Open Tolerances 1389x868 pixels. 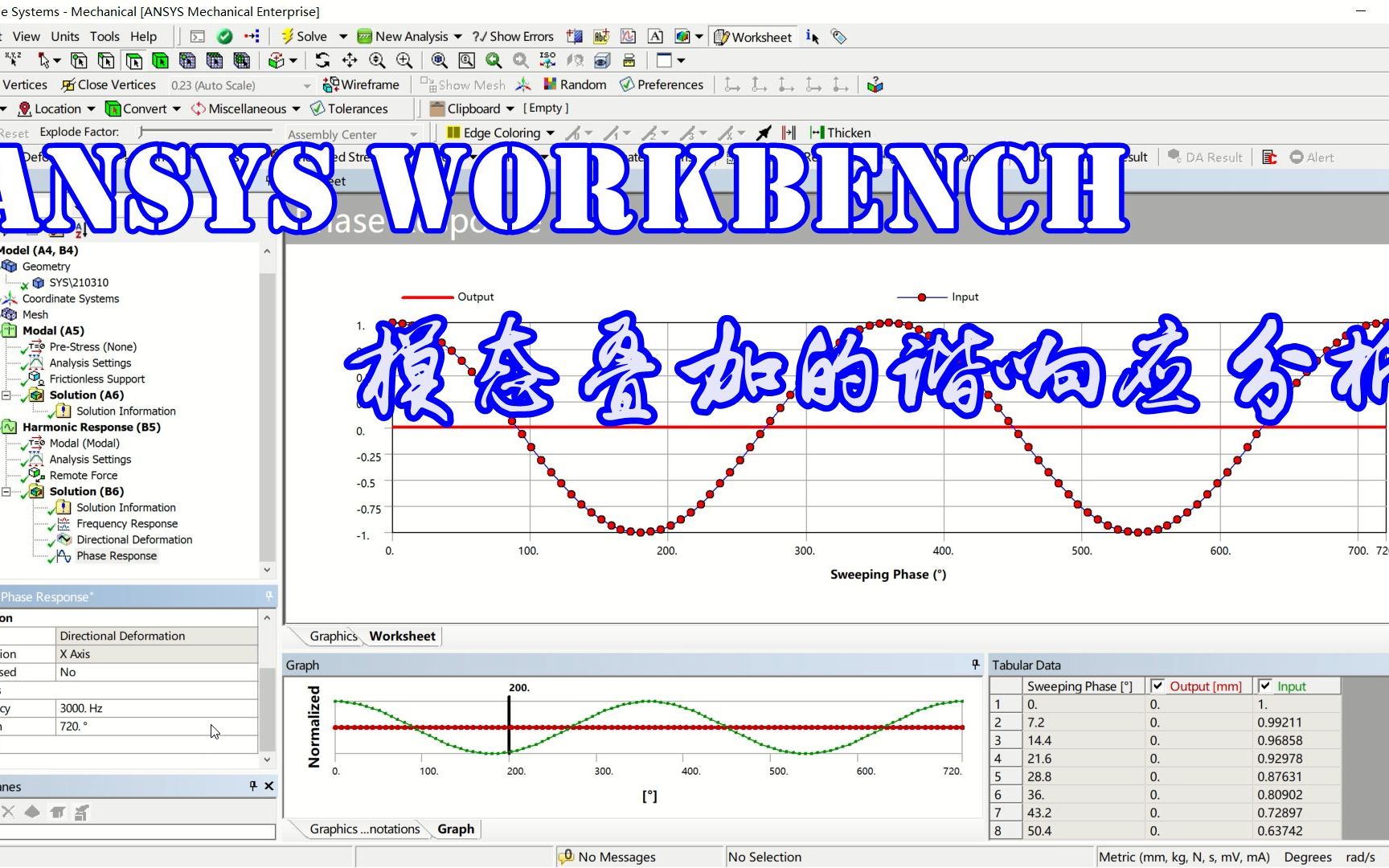pos(350,108)
